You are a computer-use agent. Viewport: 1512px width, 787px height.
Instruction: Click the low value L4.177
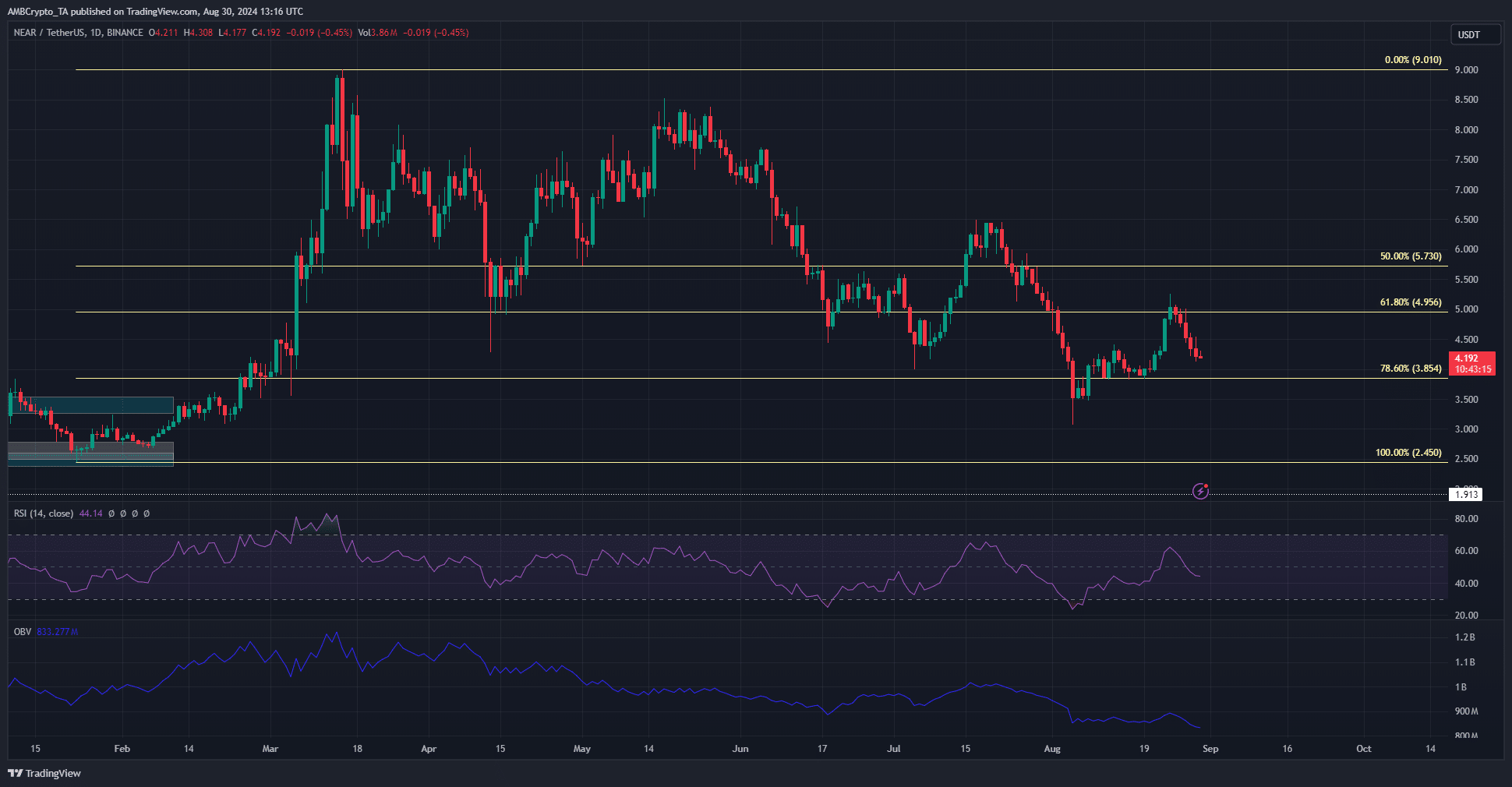tap(231, 33)
